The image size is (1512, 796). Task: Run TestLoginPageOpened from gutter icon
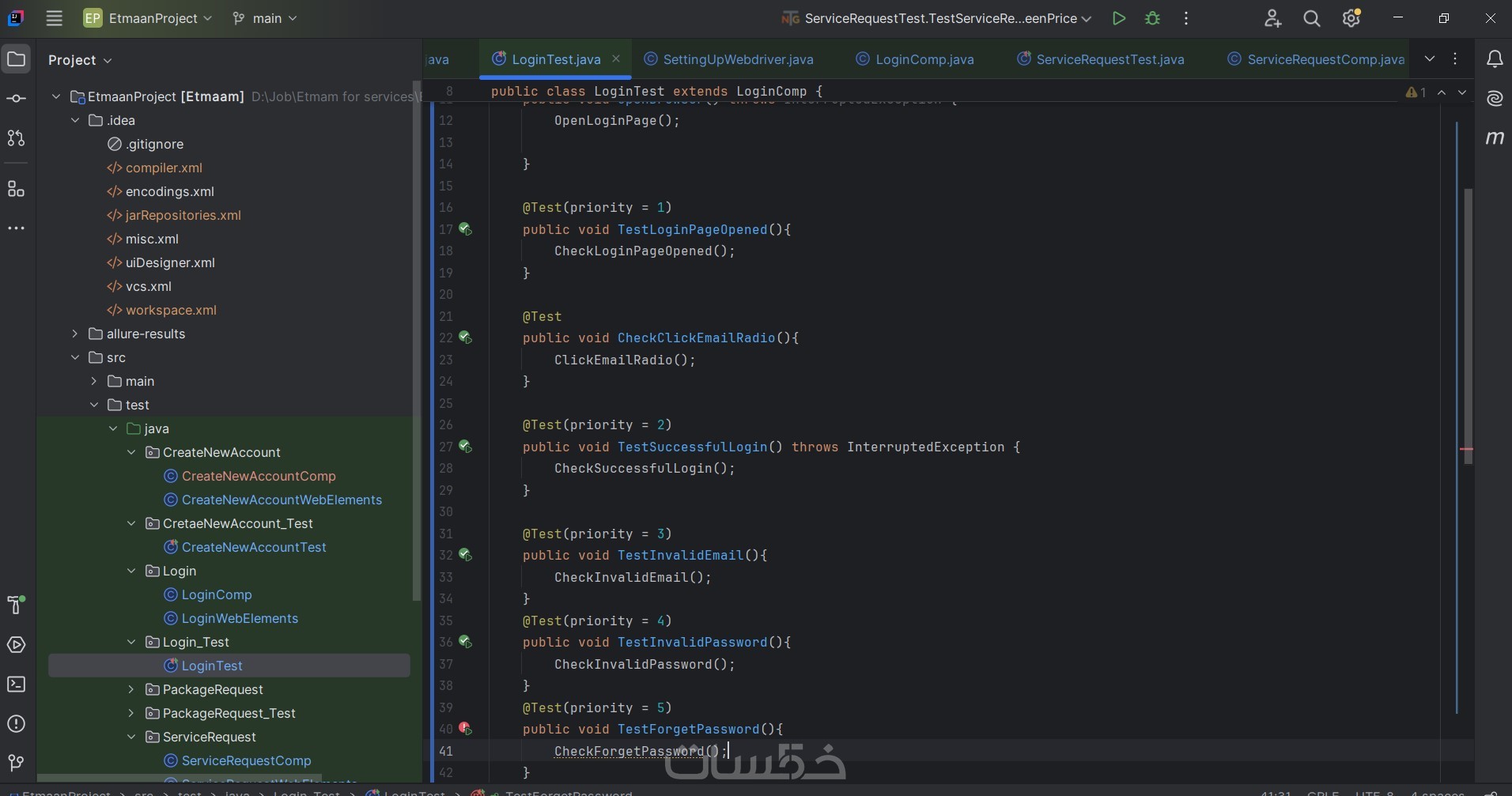pos(465,229)
